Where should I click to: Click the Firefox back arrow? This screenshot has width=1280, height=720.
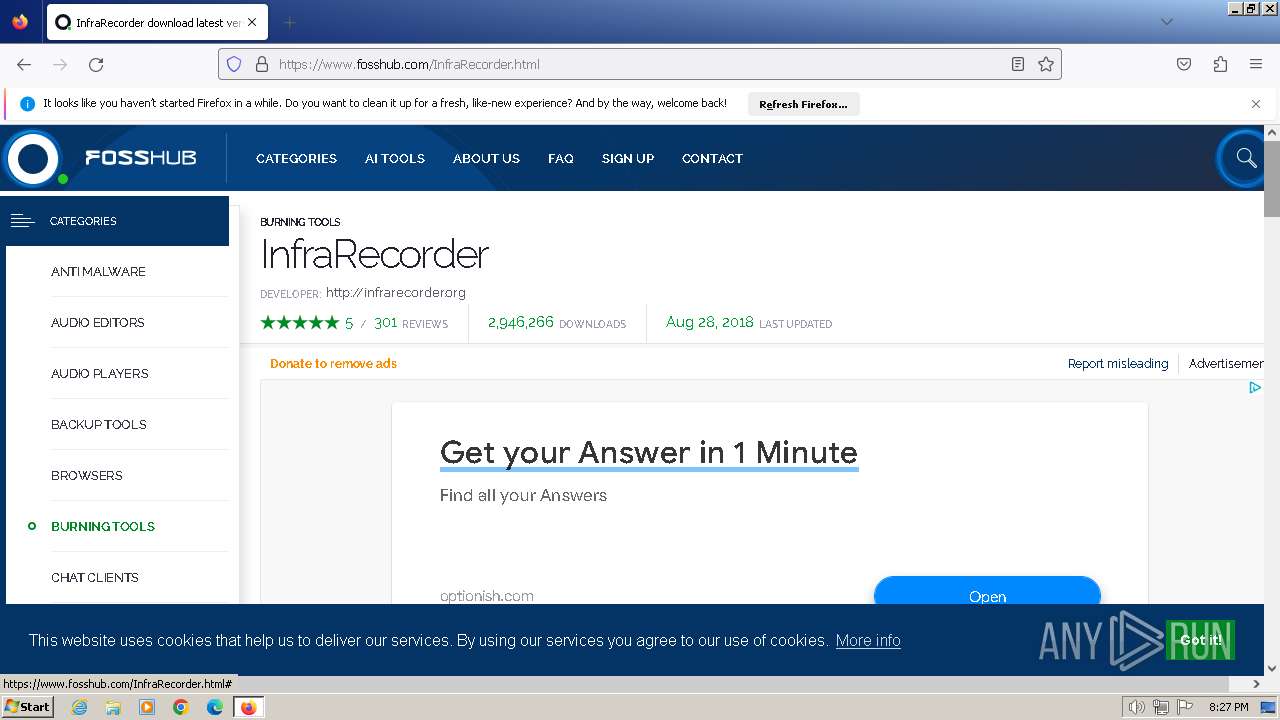(24, 64)
